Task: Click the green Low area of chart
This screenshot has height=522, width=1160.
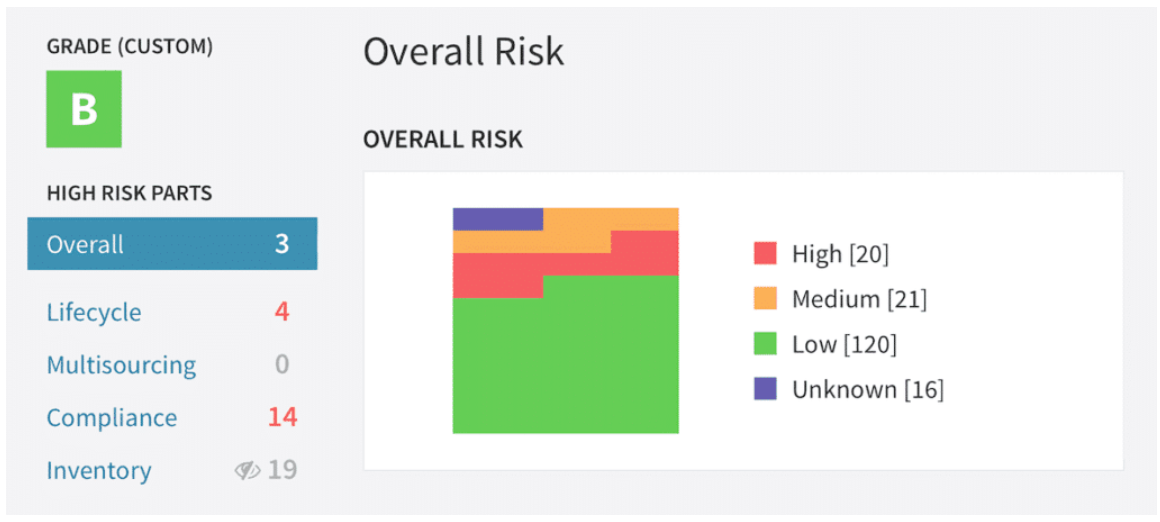Action: [565, 365]
